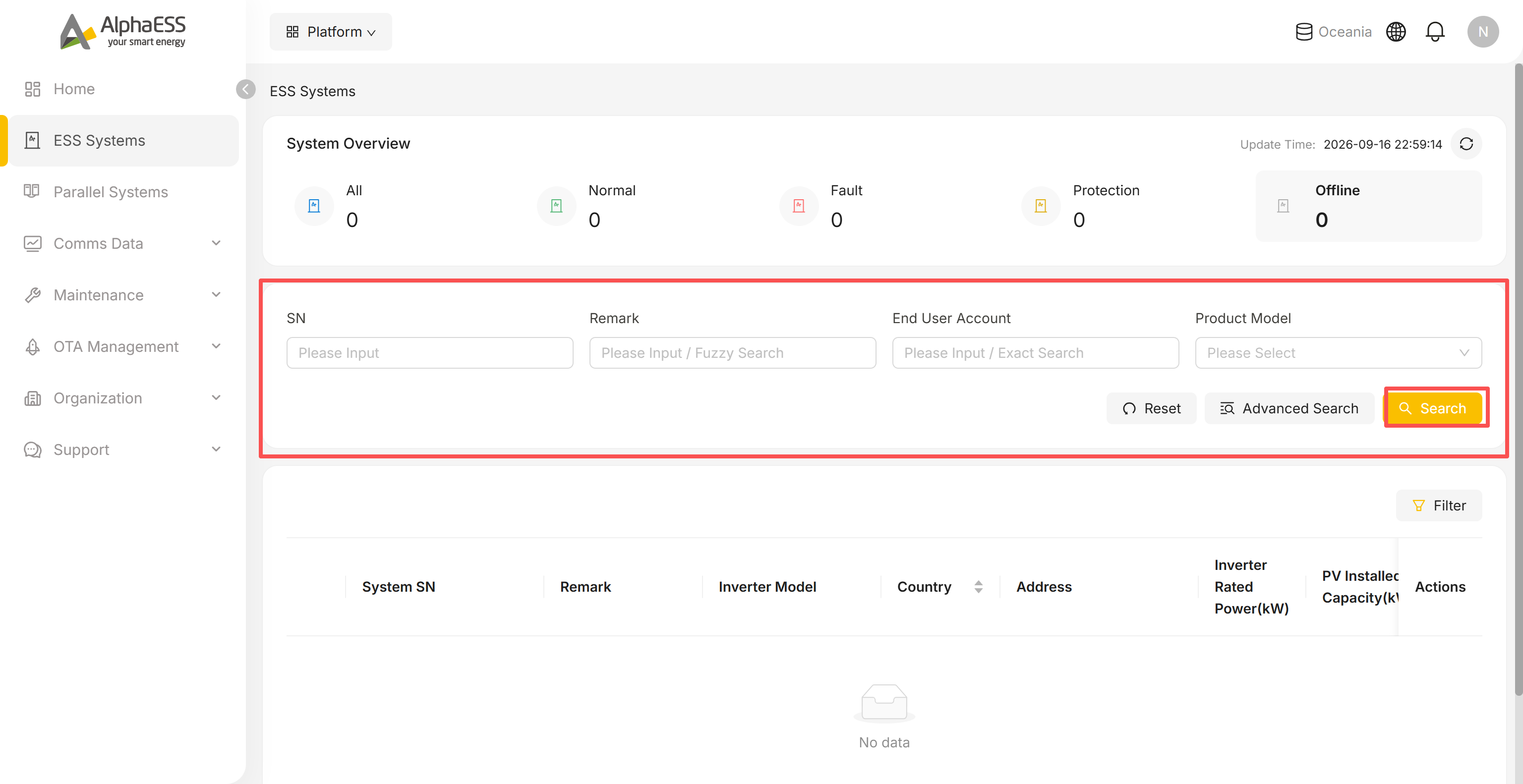Screen dimensions: 1523x784
Task: Open Advanced Search
Action: pyautogui.click(x=1289, y=408)
